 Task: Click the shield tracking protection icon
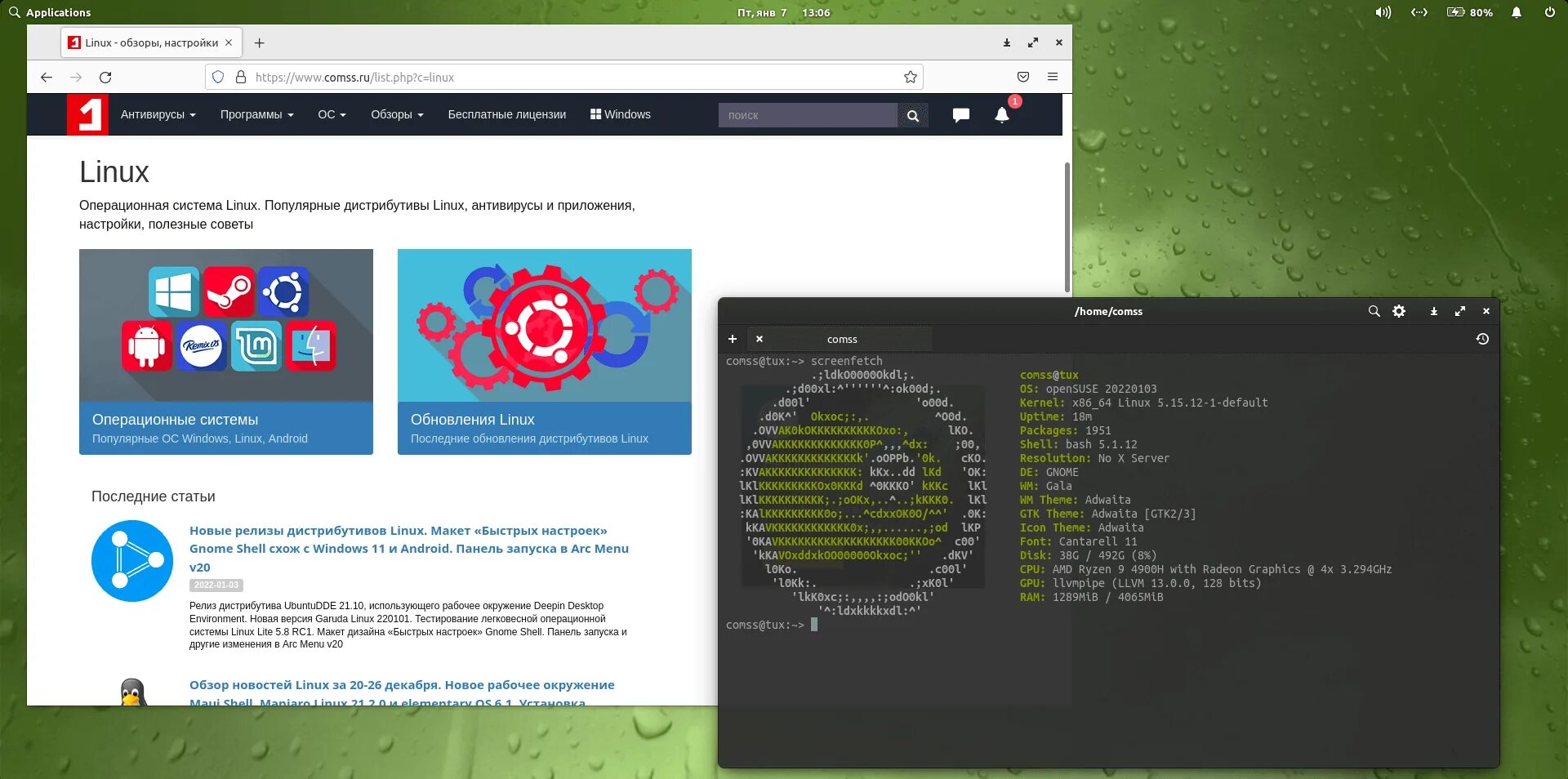[x=218, y=77]
